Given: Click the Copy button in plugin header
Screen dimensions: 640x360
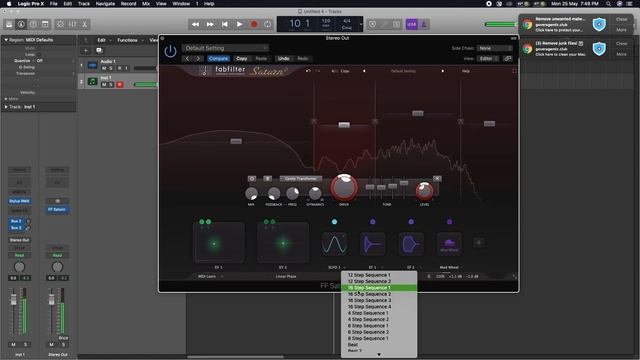Looking at the screenshot, I should point(242,59).
